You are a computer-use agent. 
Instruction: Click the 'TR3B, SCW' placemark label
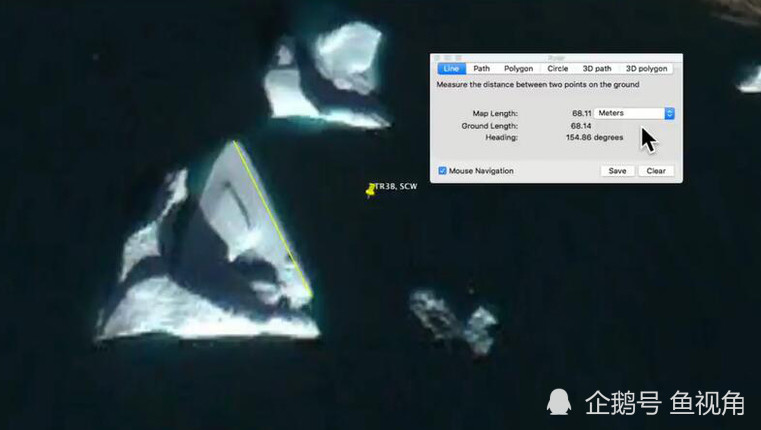(395, 187)
